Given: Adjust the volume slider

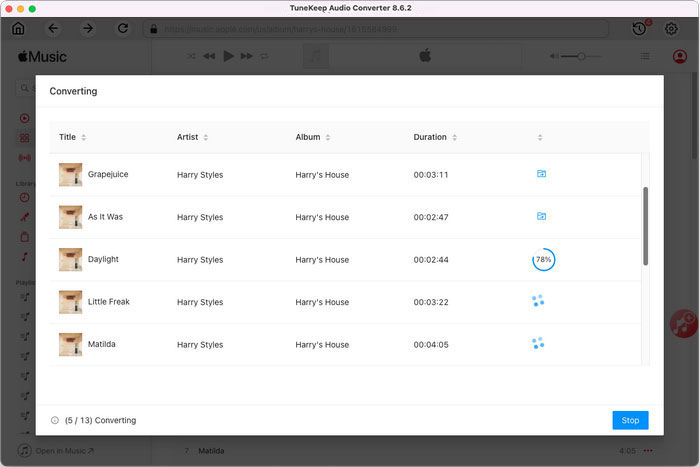Looking at the screenshot, I should [581, 56].
